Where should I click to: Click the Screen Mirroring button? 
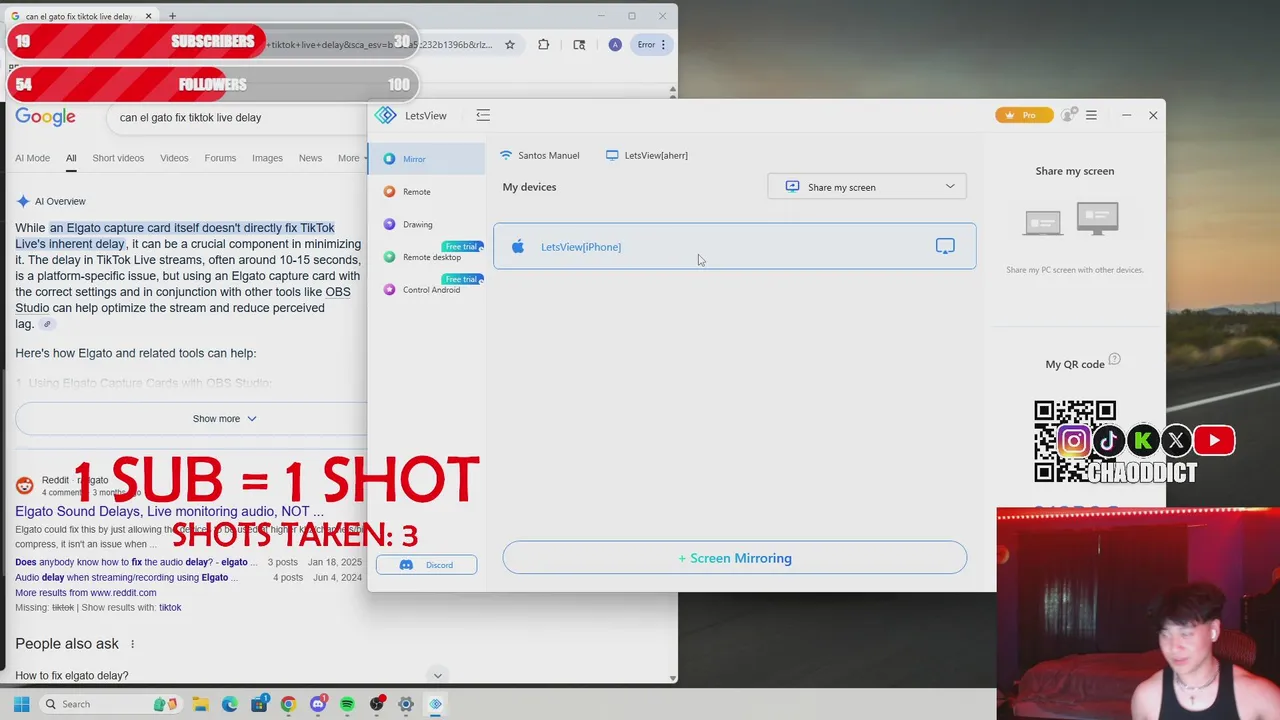735,558
